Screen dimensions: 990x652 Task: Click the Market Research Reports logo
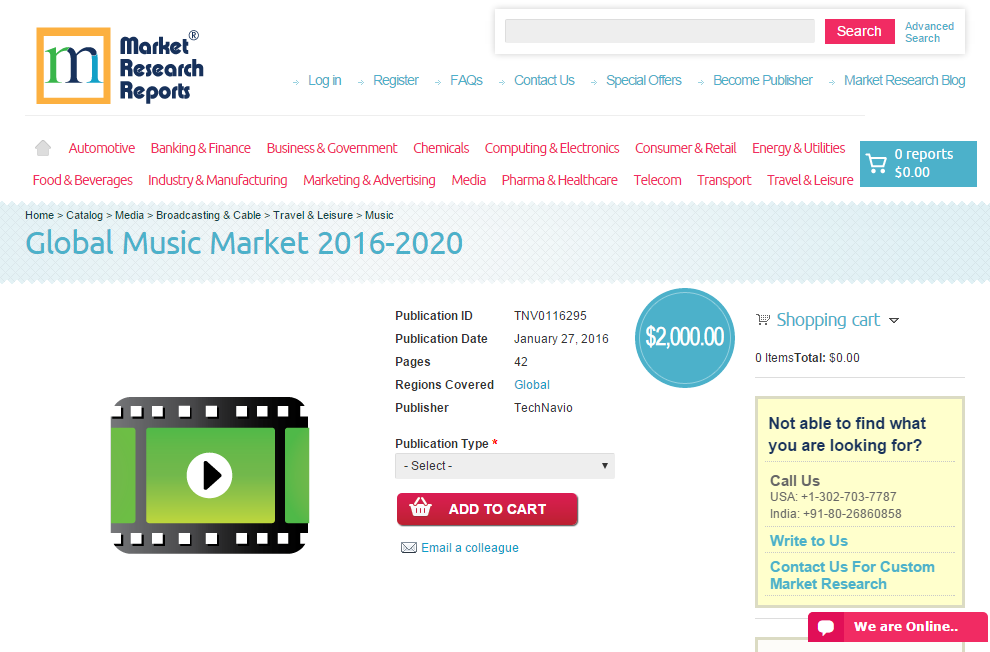(x=120, y=66)
